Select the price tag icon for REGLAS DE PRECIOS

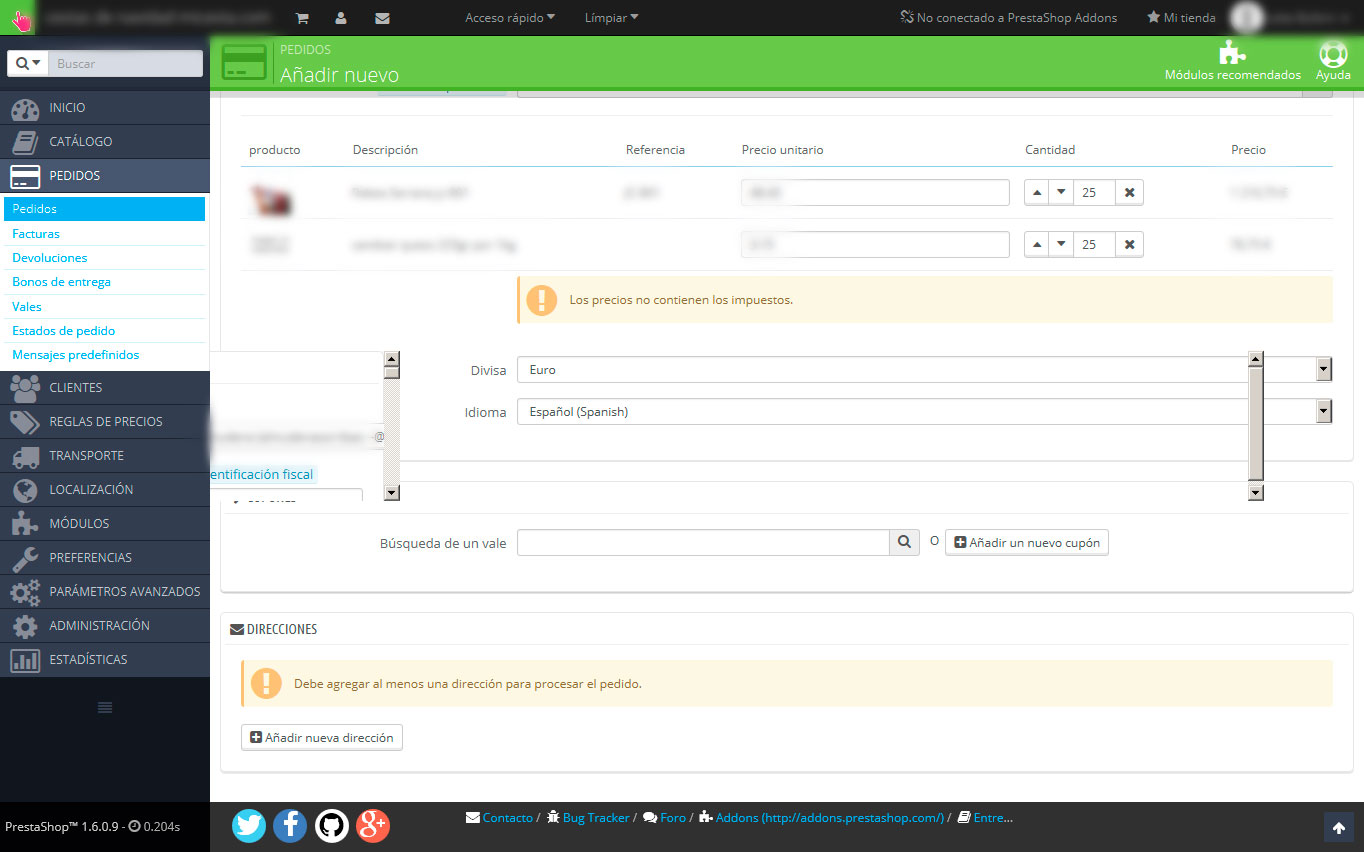tap(25, 422)
